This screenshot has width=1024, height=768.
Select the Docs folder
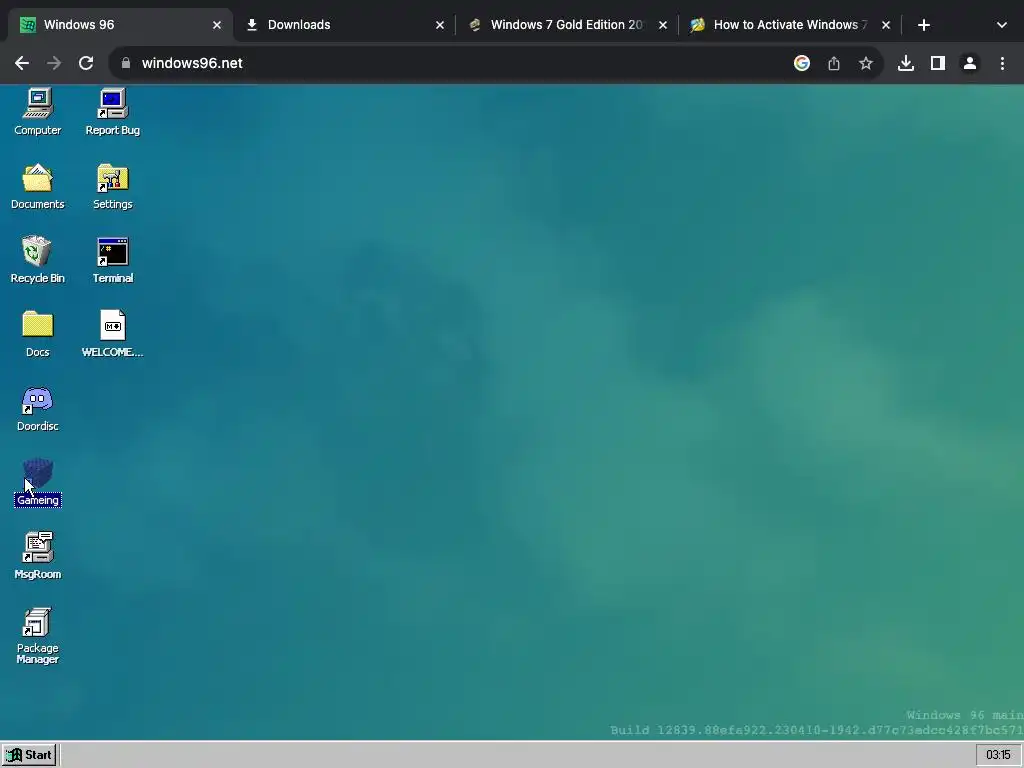tap(38, 334)
